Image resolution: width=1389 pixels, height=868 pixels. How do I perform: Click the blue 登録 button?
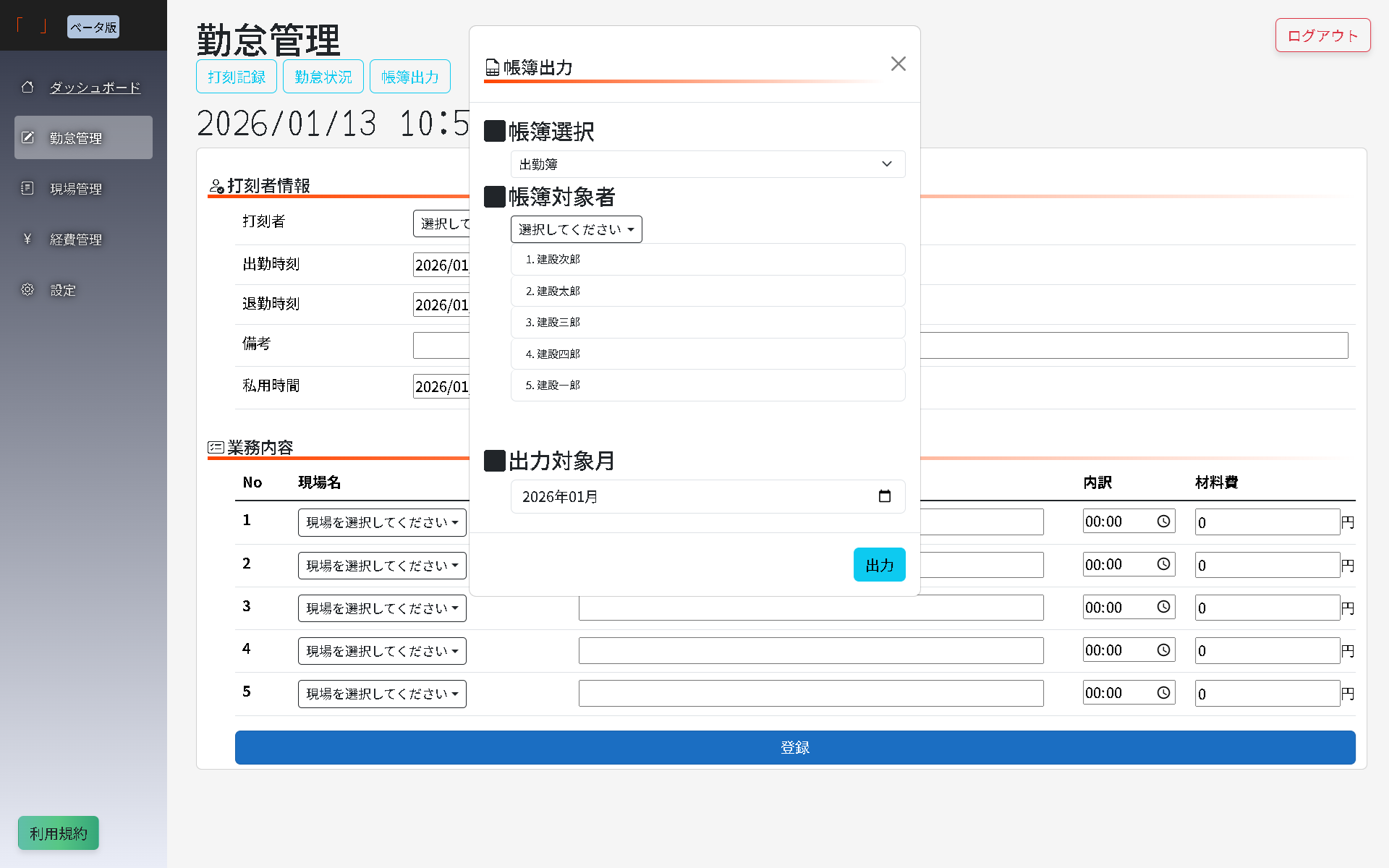(794, 747)
